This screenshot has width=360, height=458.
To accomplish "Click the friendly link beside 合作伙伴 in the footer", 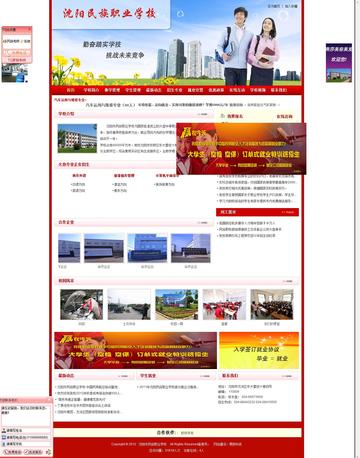I will click(187, 433).
